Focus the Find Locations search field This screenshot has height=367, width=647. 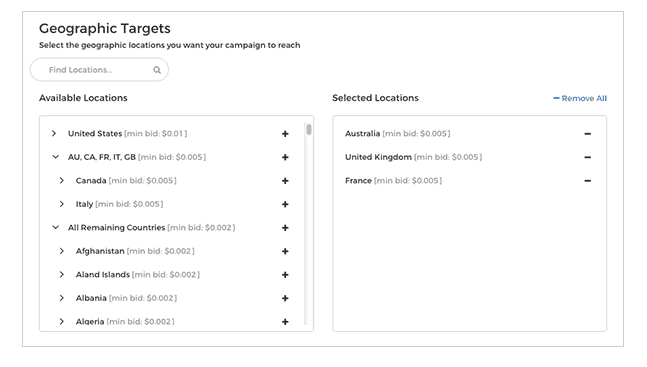point(99,70)
